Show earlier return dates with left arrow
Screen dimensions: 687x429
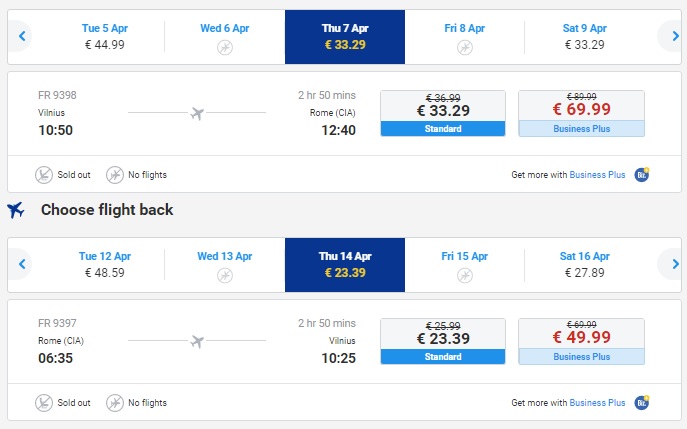pyautogui.click(x=21, y=264)
